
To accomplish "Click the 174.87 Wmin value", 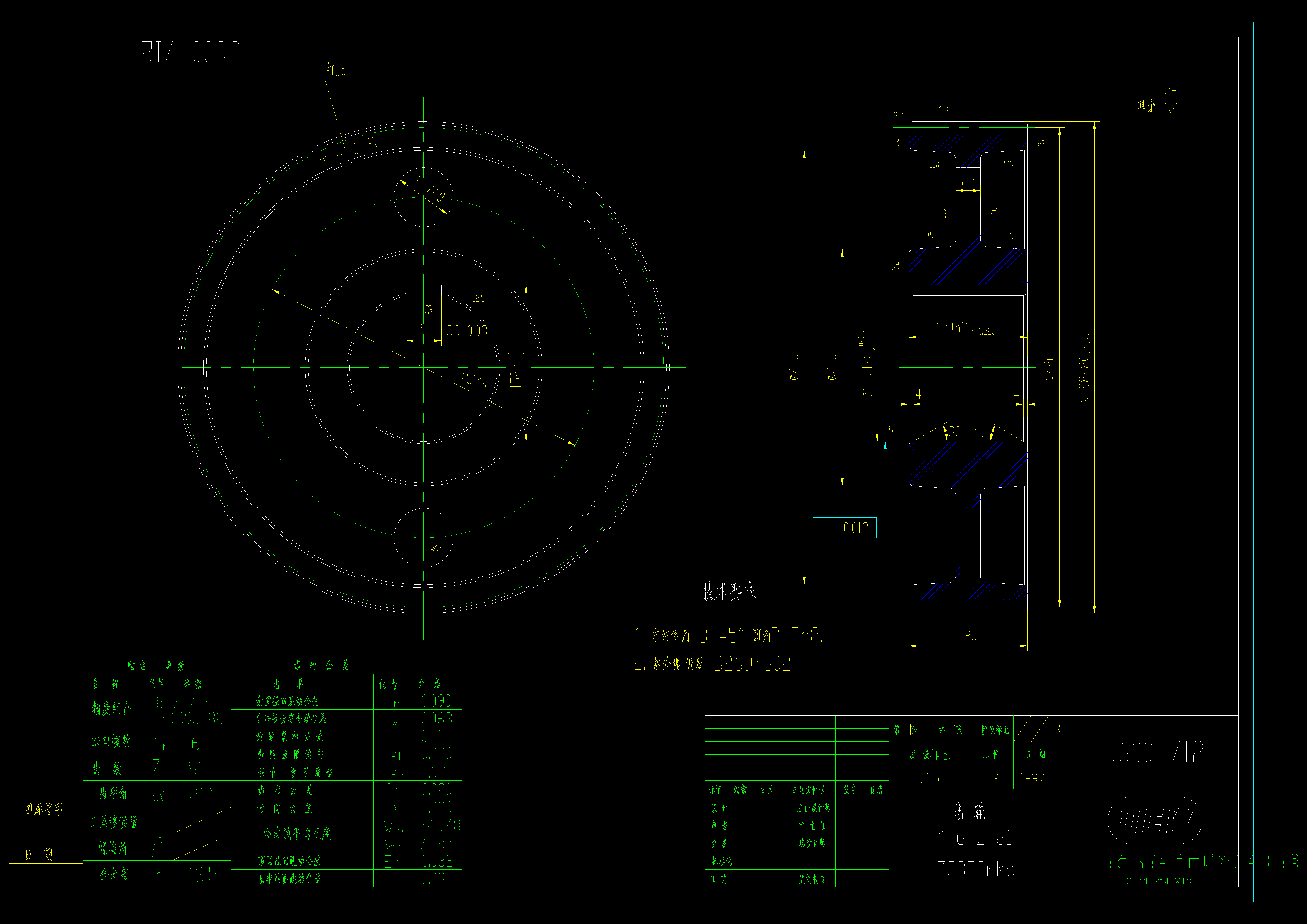I will 433,843.
